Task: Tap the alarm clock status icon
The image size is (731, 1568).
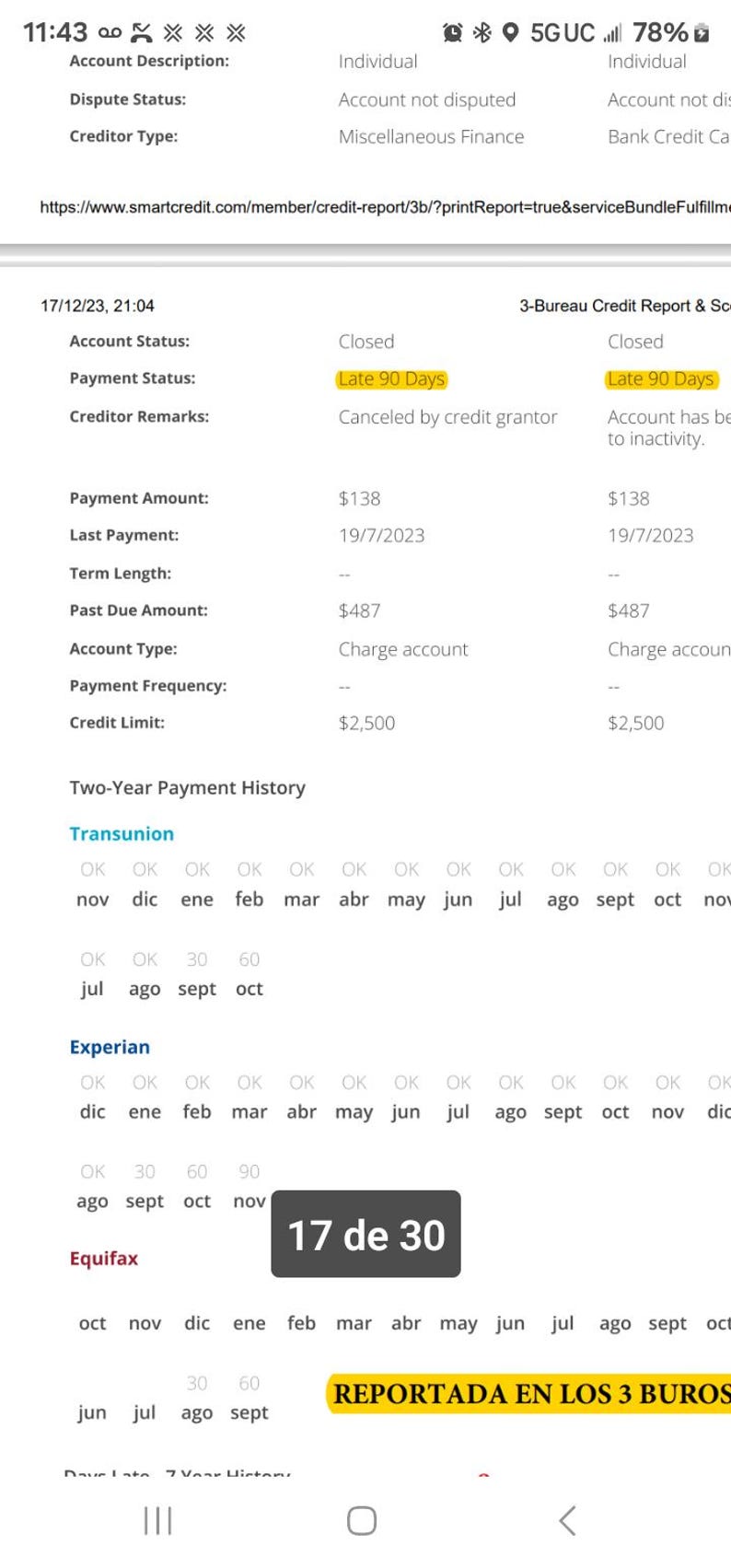Action: (x=452, y=33)
